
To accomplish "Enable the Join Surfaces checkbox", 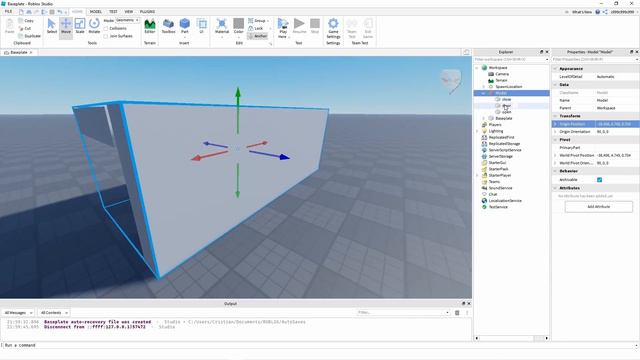I will pyautogui.click(x=106, y=36).
